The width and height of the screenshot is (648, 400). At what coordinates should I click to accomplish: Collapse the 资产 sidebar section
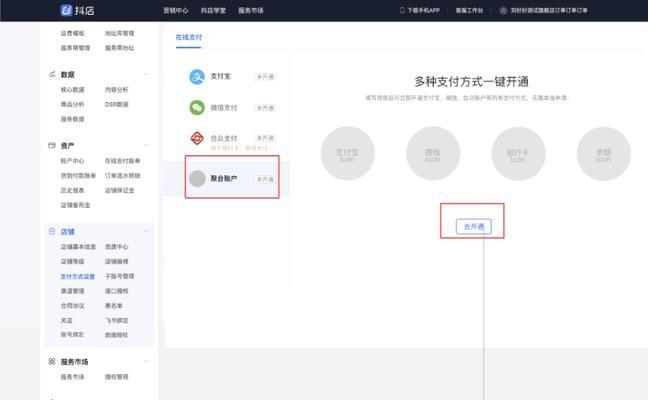click(146, 145)
